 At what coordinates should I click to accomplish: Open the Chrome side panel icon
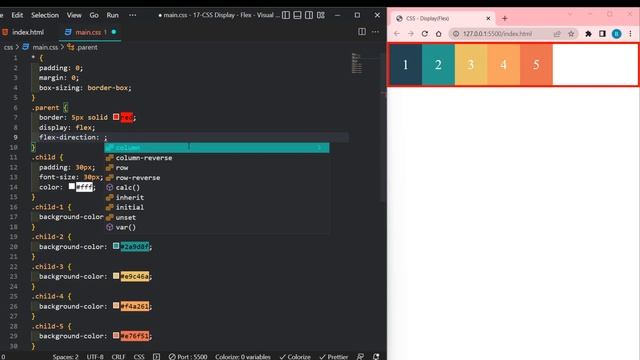(x=602, y=34)
